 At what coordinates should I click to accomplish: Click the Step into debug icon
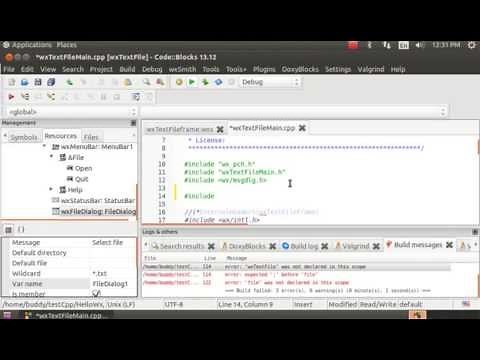[x=51, y=97]
